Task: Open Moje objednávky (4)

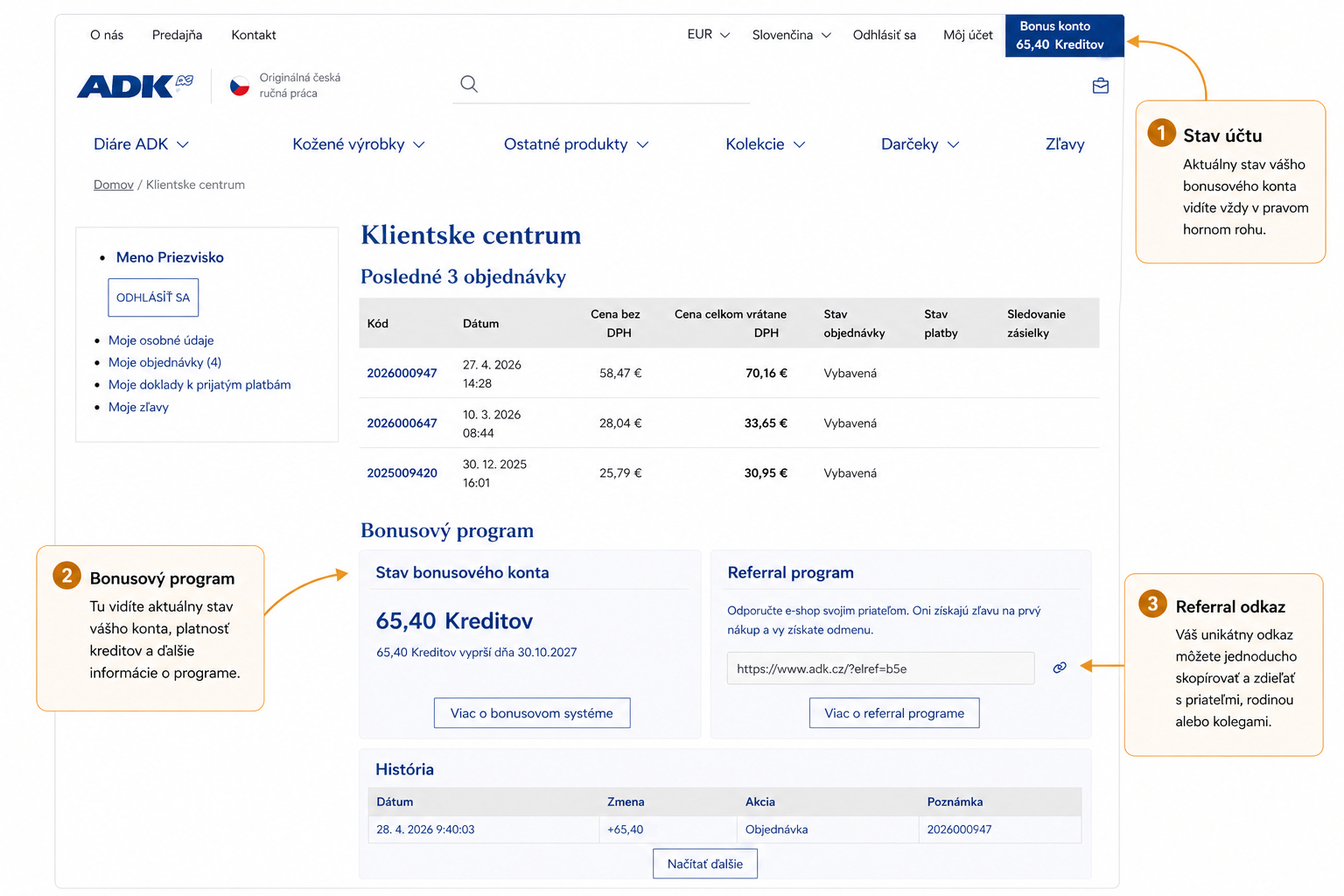Action: [x=164, y=362]
